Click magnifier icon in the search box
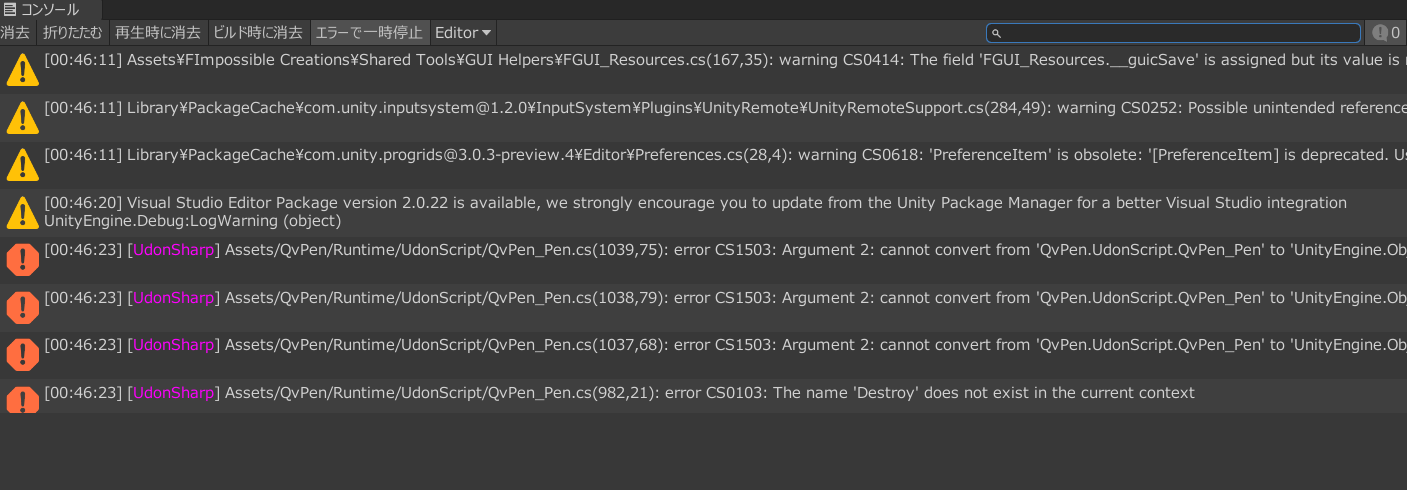 point(997,34)
